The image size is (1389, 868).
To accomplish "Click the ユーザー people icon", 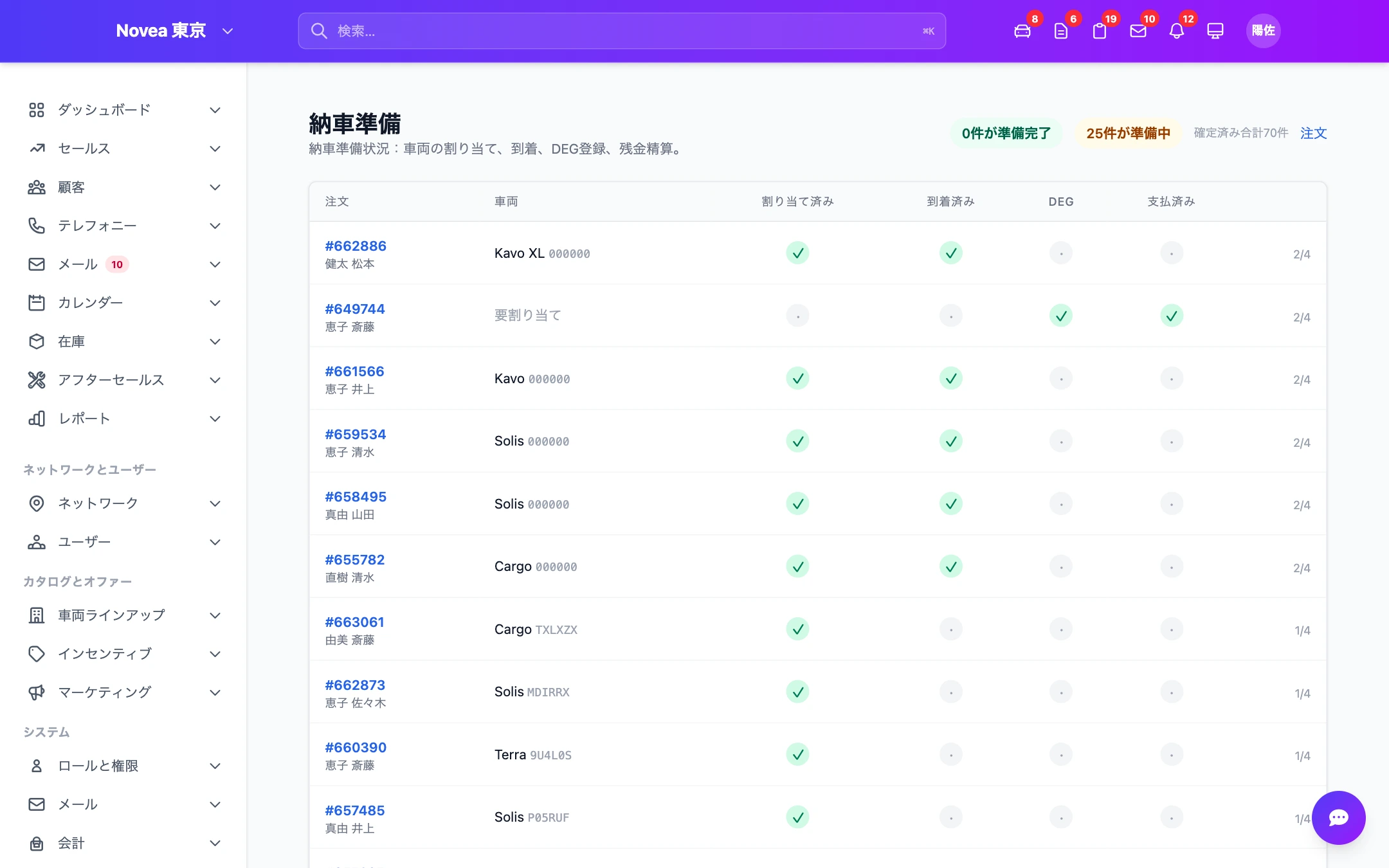I will [37, 542].
